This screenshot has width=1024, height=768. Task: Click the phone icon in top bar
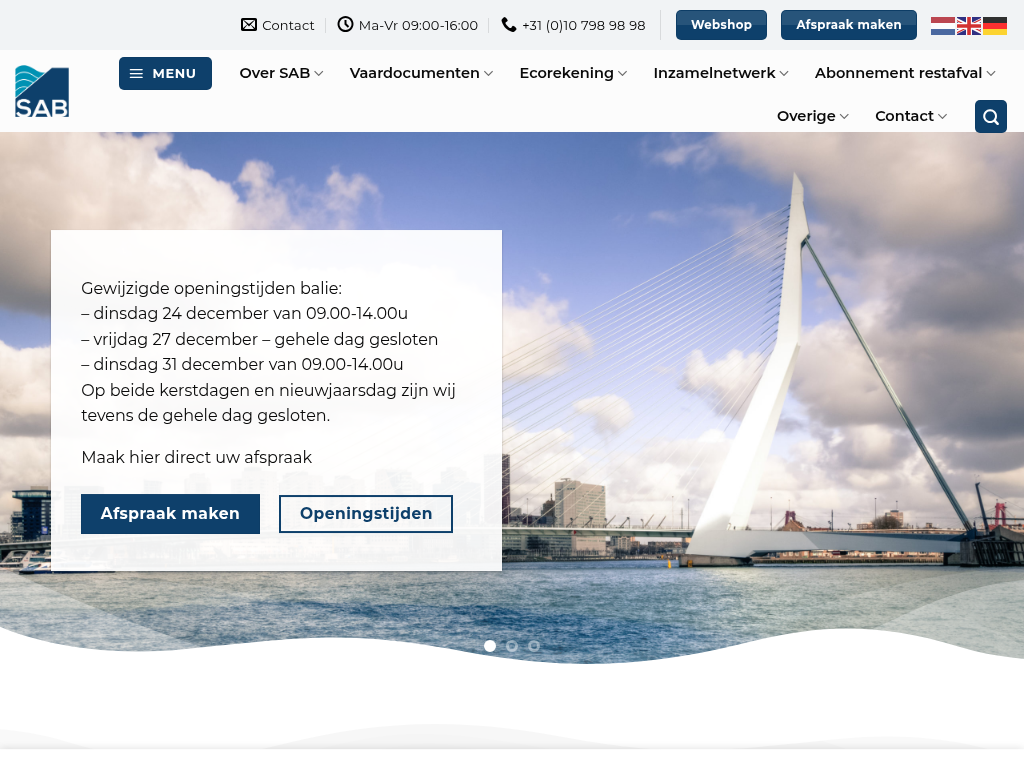point(509,25)
